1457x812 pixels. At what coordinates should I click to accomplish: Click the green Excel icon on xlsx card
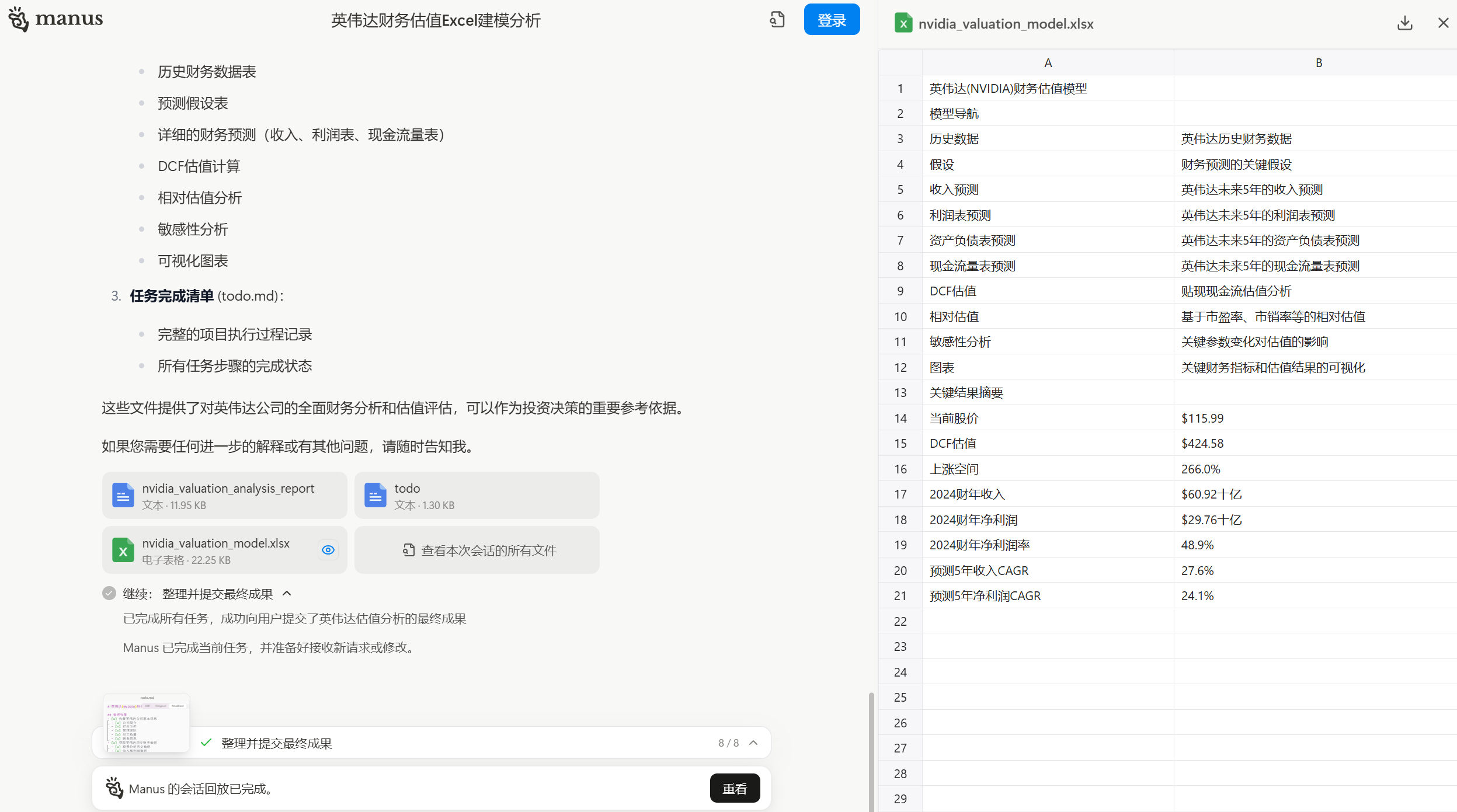pyautogui.click(x=123, y=550)
